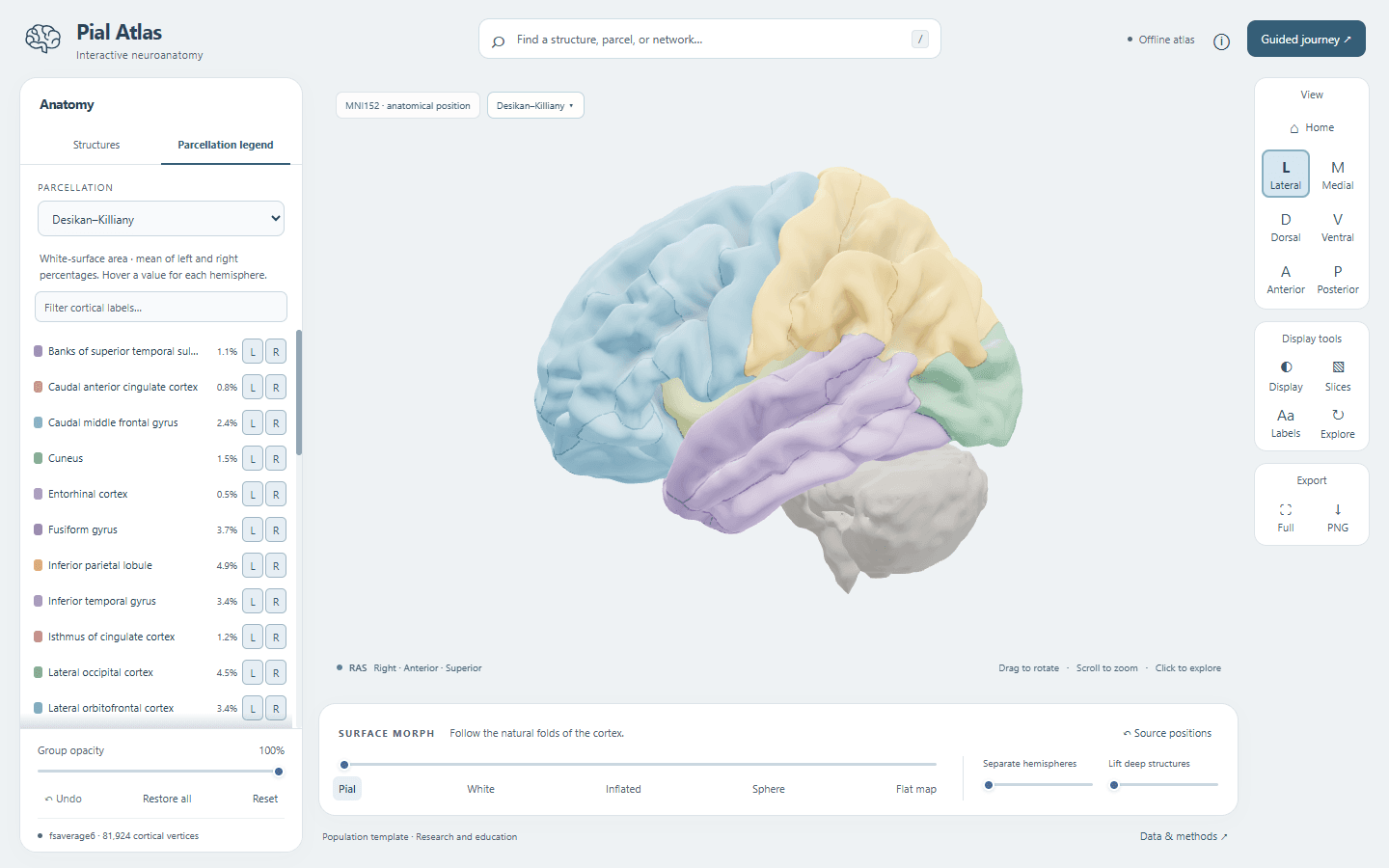Export the view as PNG
Screen dimensions: 1389x868
point(1338,517)
